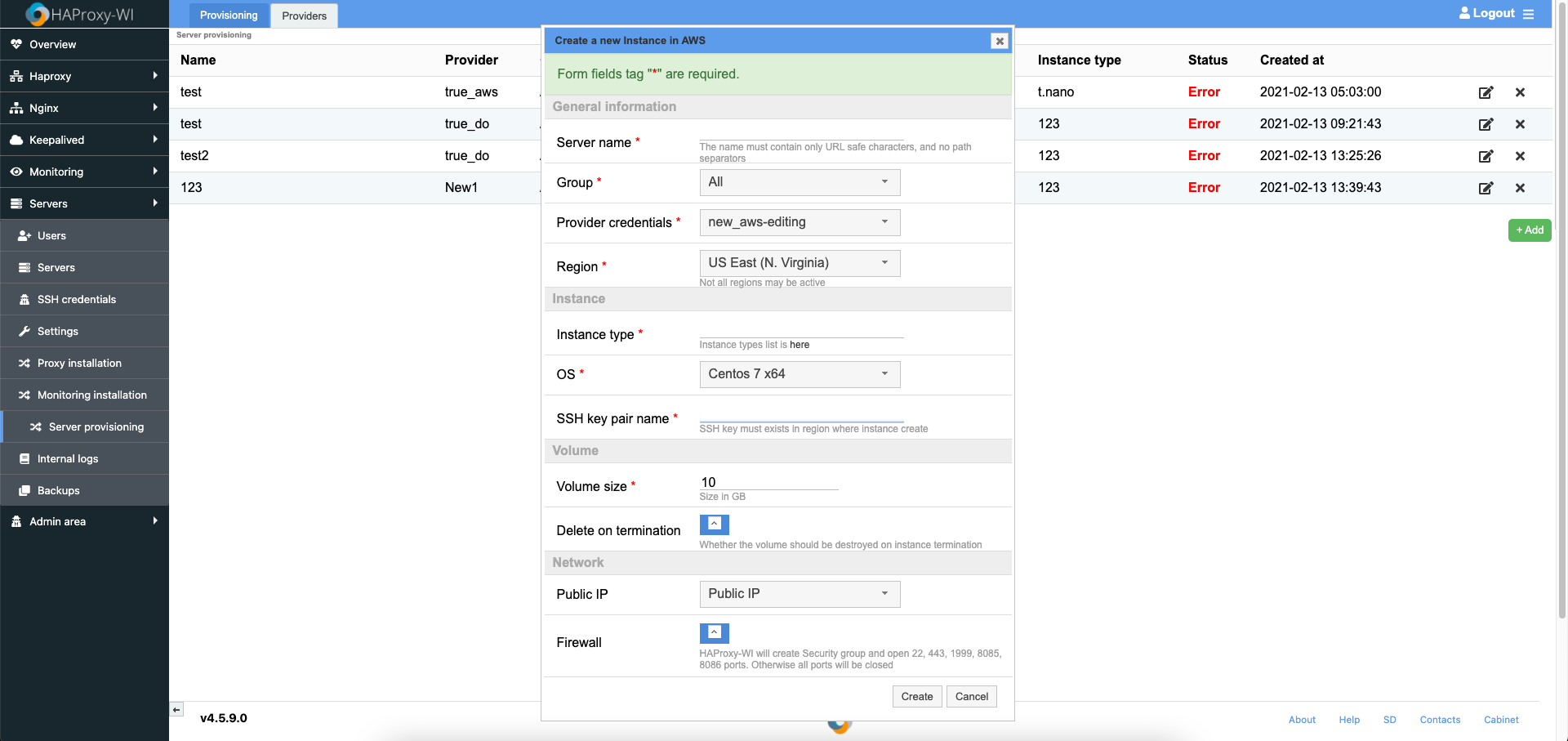Image resolution: width=1568 pixels, height=741 pixels.
Task: Open the Cabinet footer link
Action: click(1501, 720)
